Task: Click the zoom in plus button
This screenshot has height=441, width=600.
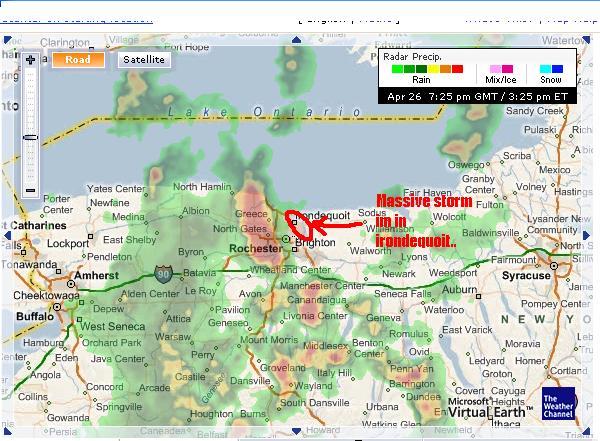Action: click(31, 60)
